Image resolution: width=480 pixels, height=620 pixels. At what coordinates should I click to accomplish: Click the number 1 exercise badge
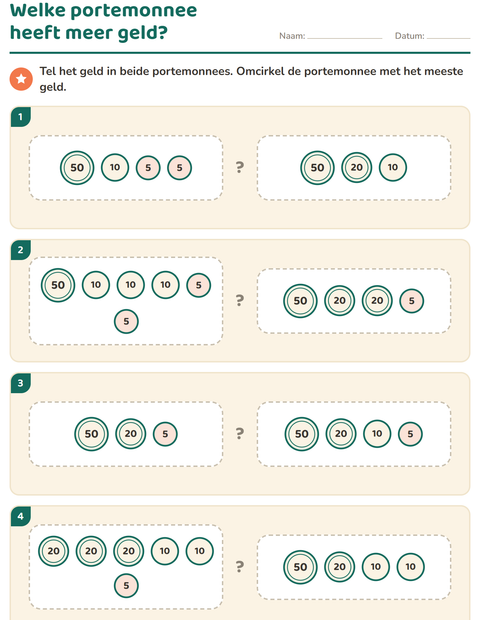(x=21, y=117)
